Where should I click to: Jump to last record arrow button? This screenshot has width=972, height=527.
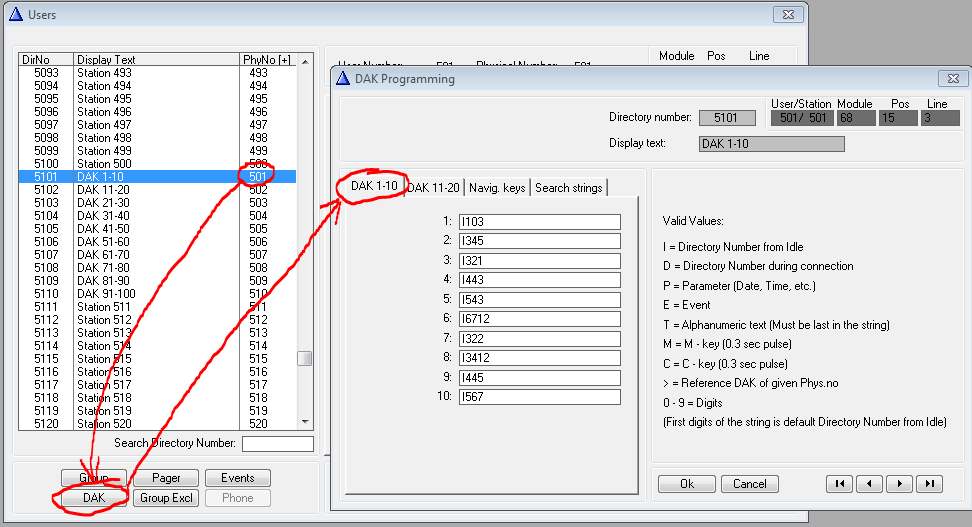point(929,484)
